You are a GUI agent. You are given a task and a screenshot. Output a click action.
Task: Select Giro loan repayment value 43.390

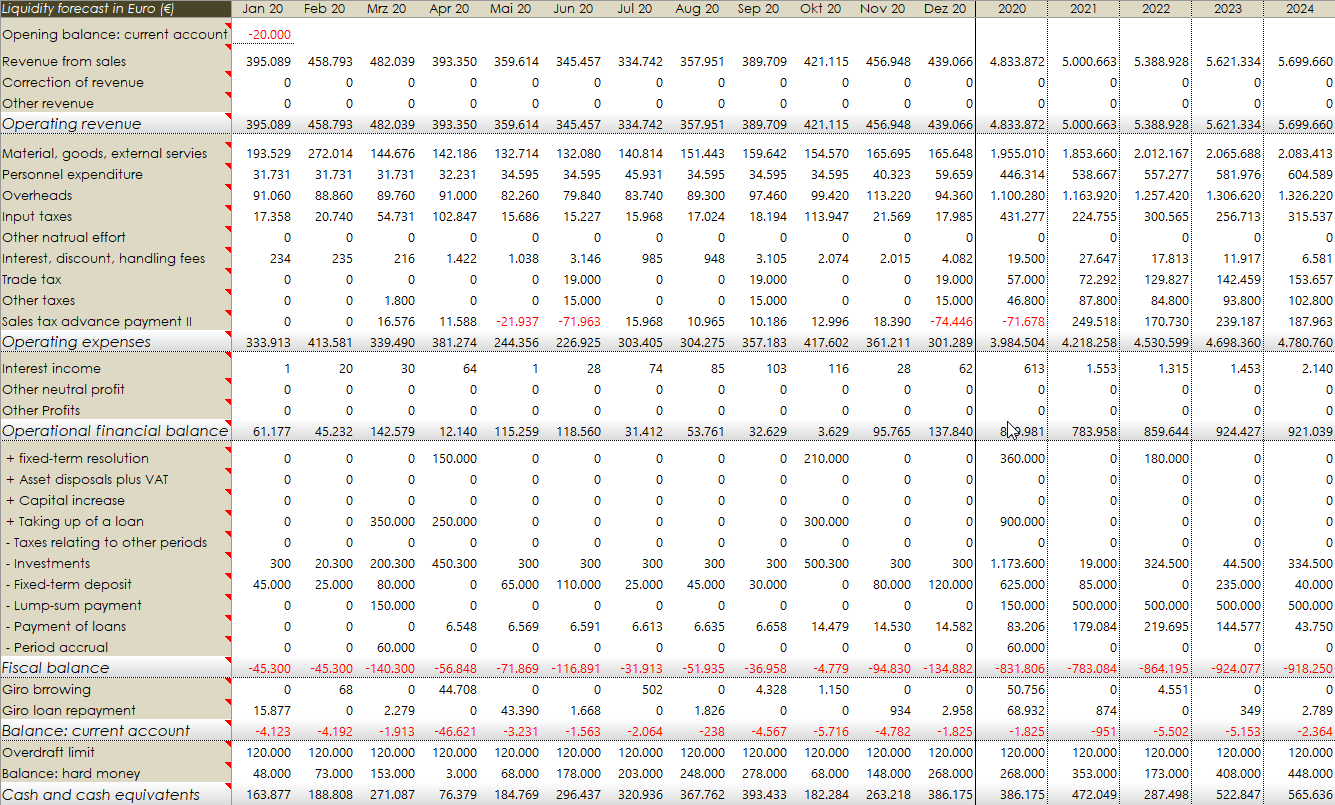click(x=520, y=711)
